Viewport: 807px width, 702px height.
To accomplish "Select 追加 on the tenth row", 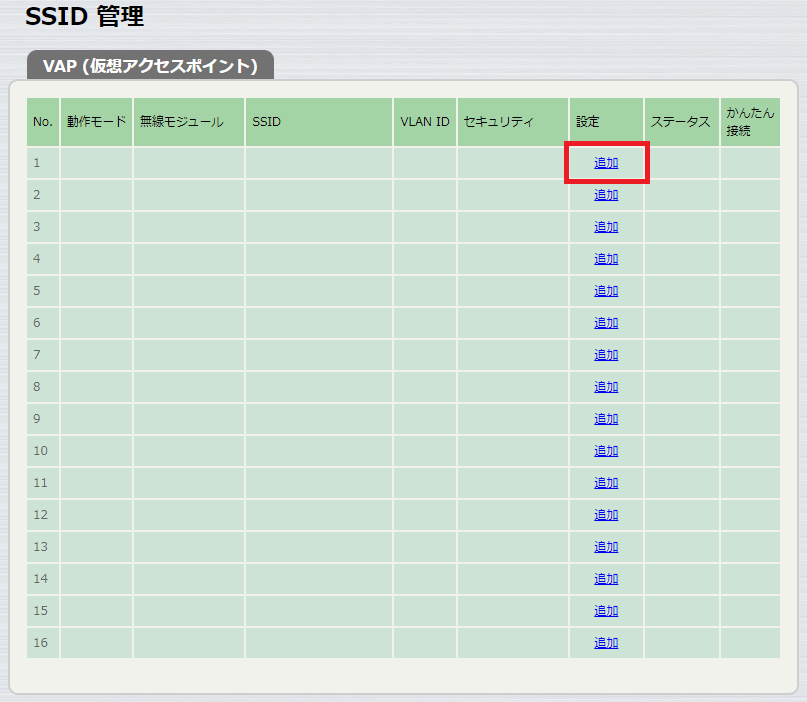I will 605,450.
